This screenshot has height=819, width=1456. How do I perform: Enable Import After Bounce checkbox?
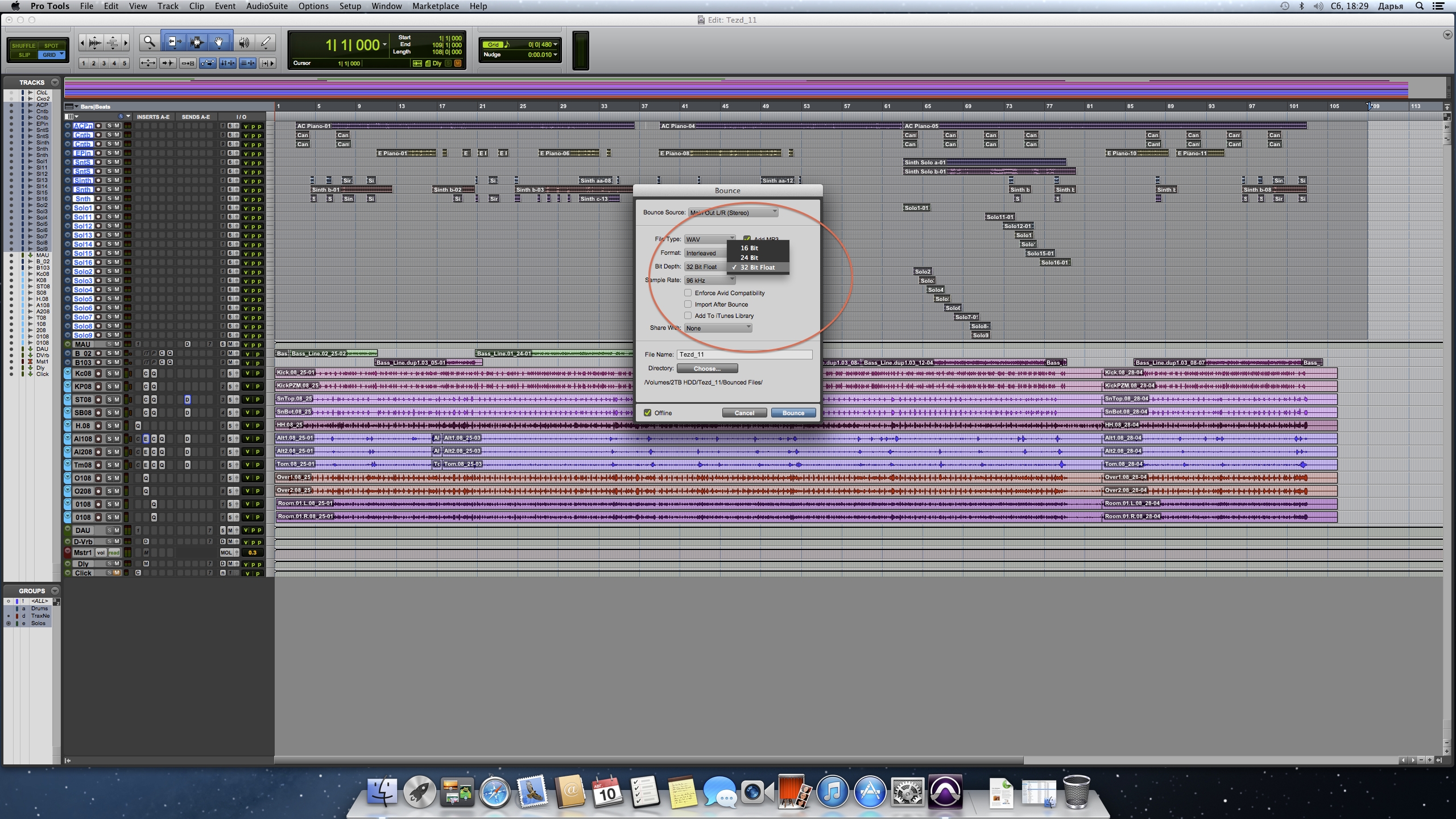point(688,304)
